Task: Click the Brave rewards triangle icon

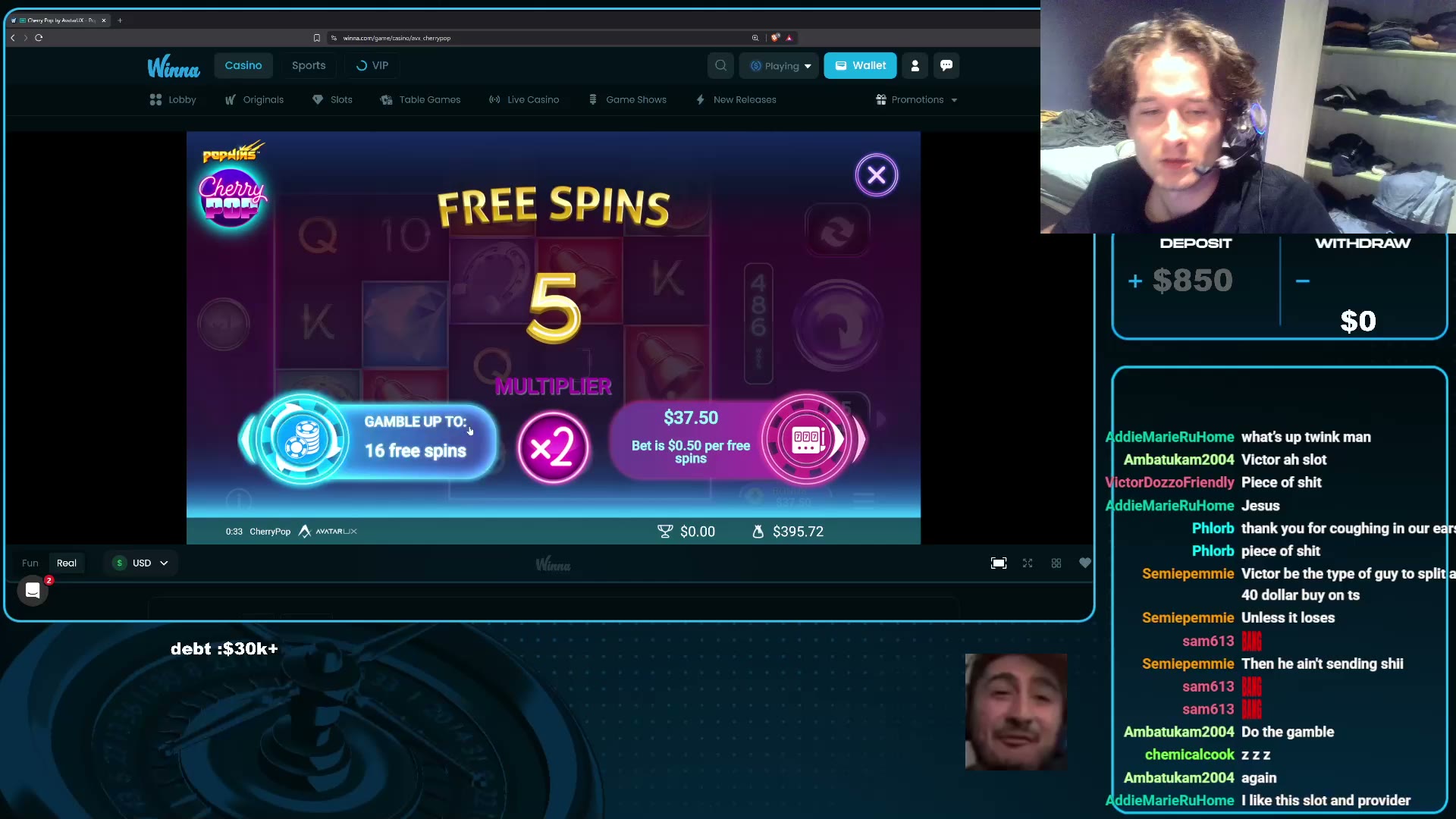Action: pos(789,38)
